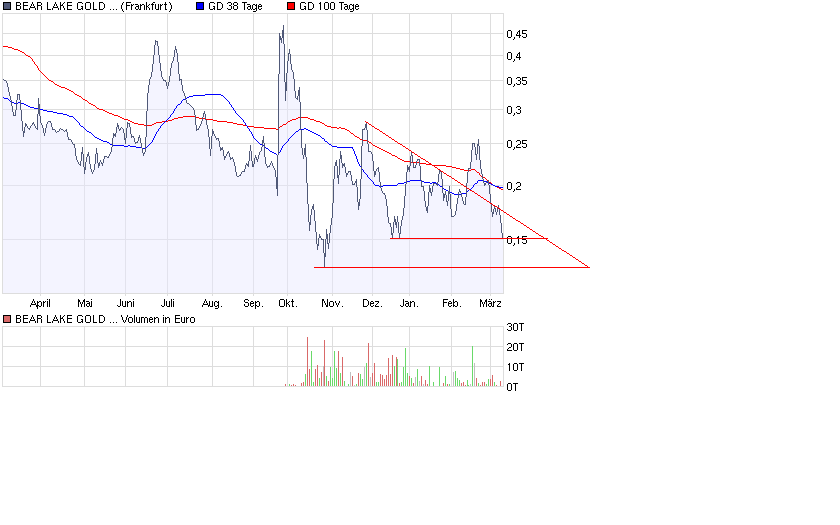Click the 0T volume axis label

pos(512,387)
